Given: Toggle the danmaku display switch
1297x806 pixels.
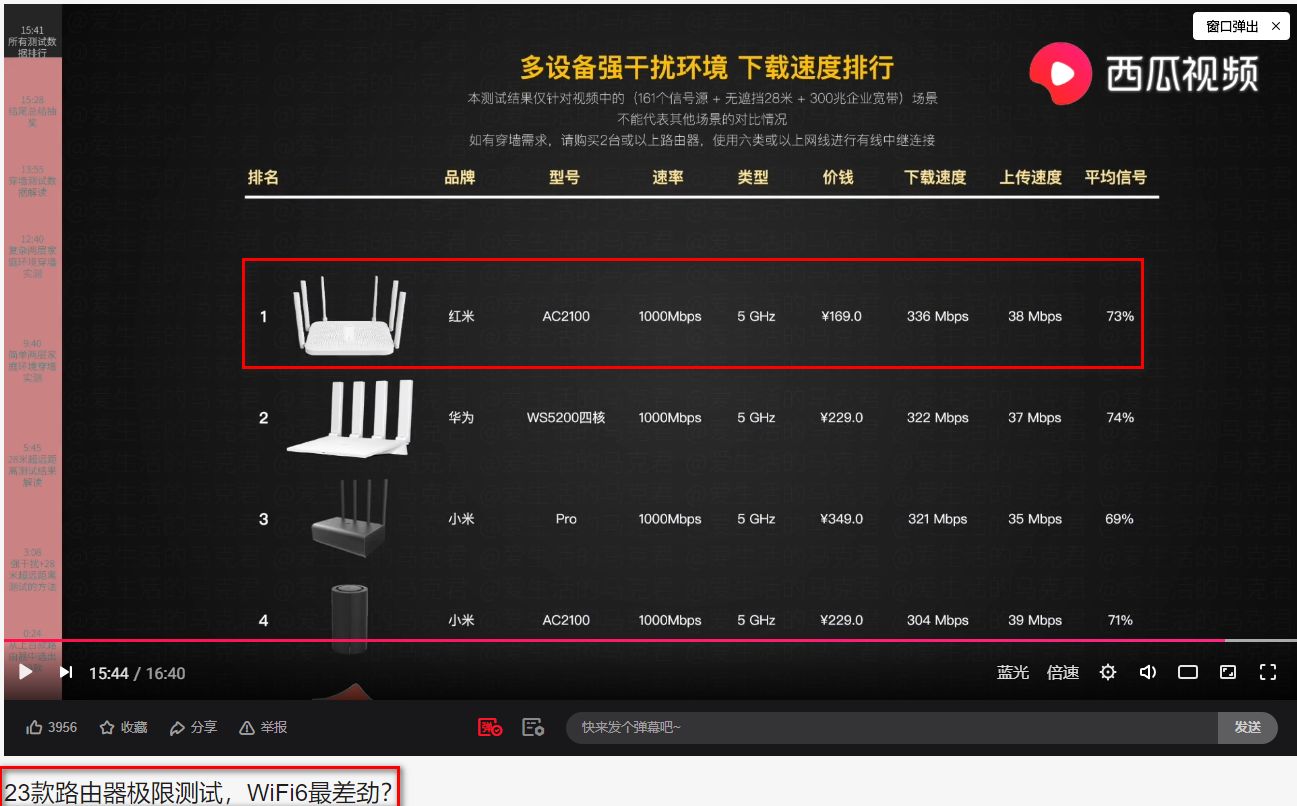Looking at the screenshot, I should click(489, 727).
